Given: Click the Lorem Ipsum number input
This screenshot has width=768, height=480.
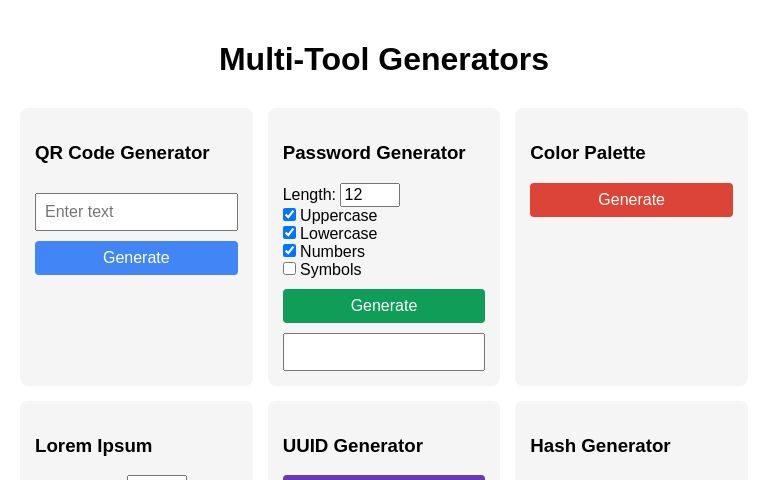Looking at the screenshot, I should coord(157,477).
